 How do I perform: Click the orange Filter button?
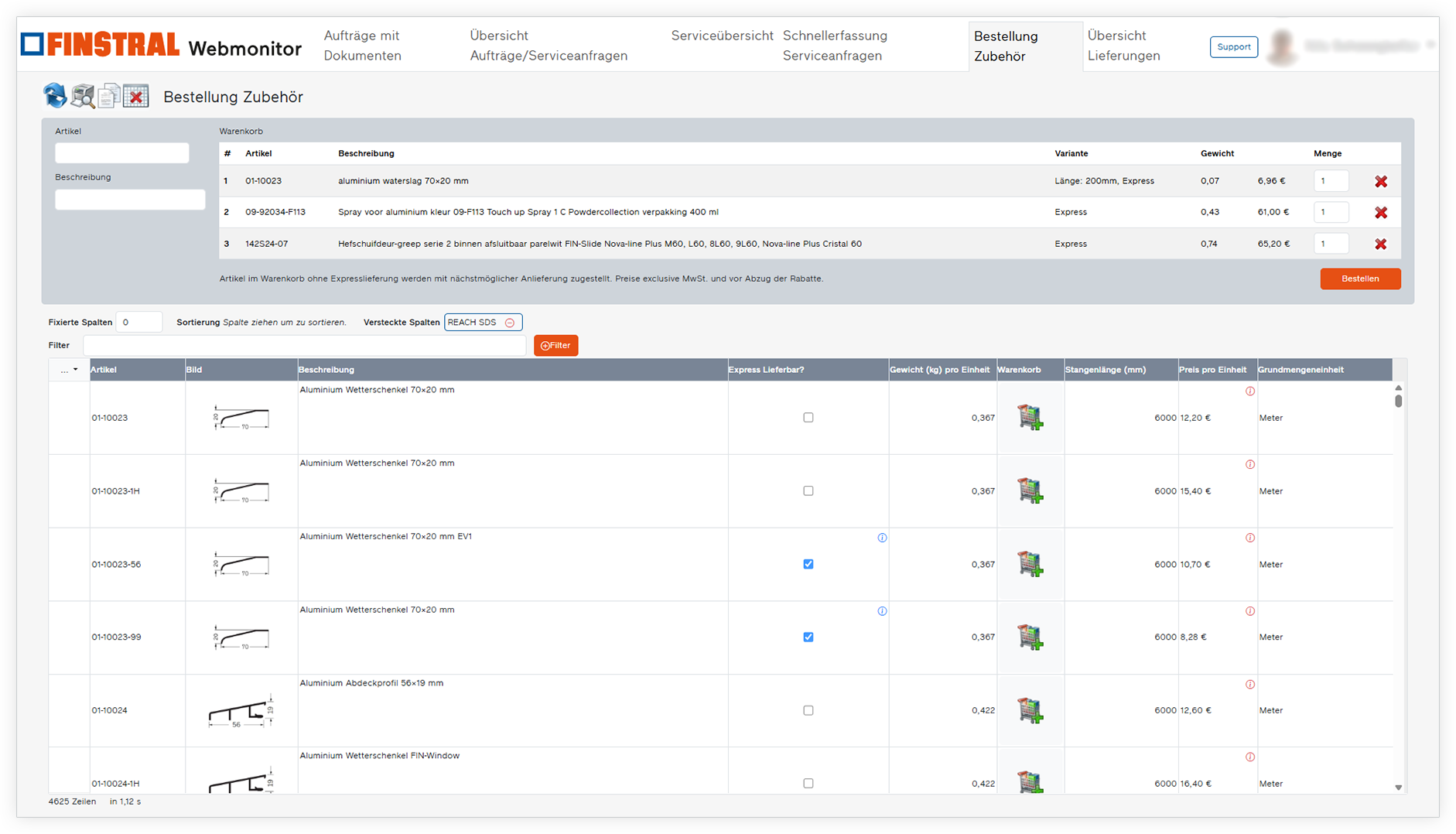[555, 346]
